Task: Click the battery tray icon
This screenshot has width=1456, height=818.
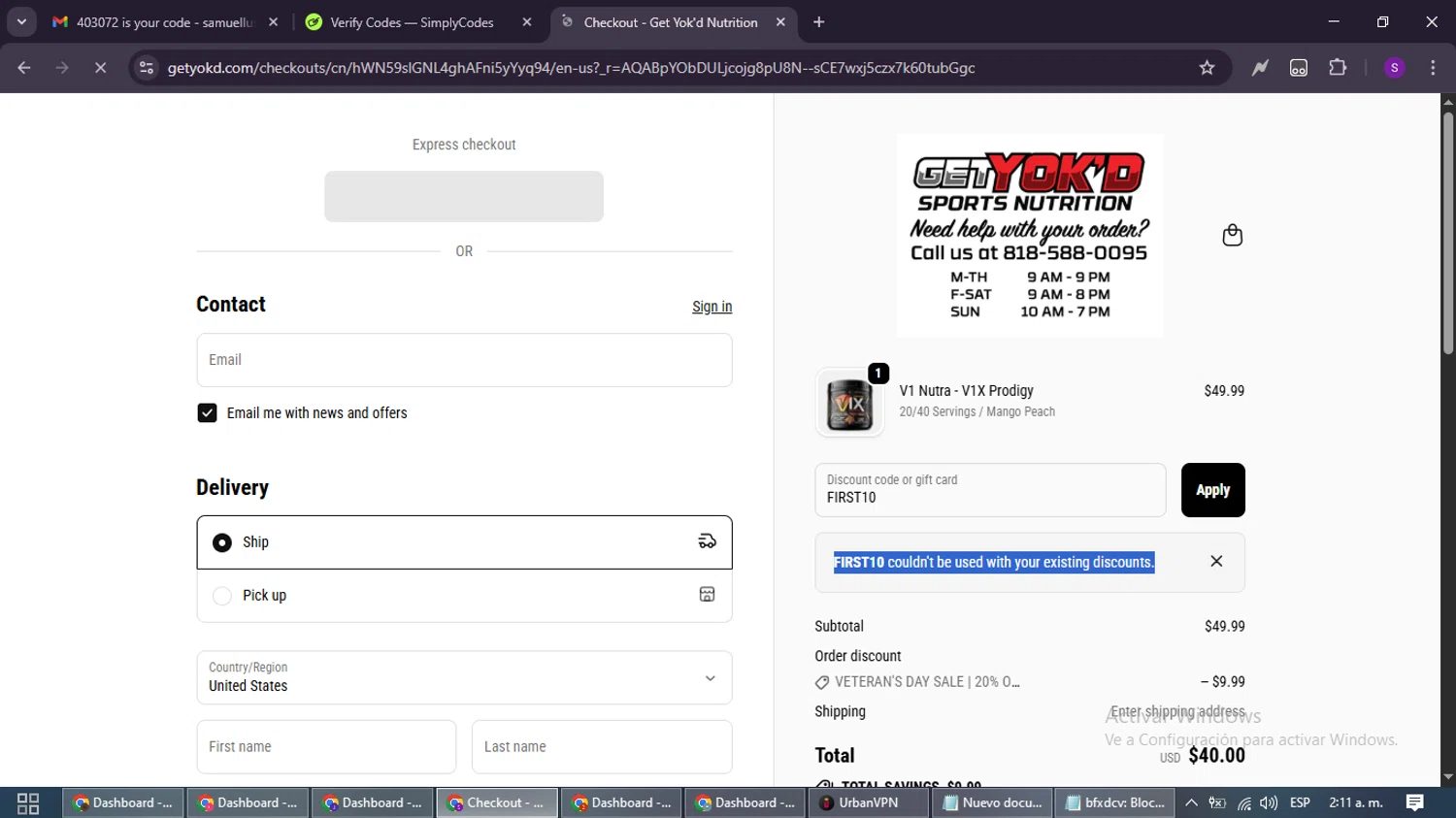Action: pos(1217,803)
